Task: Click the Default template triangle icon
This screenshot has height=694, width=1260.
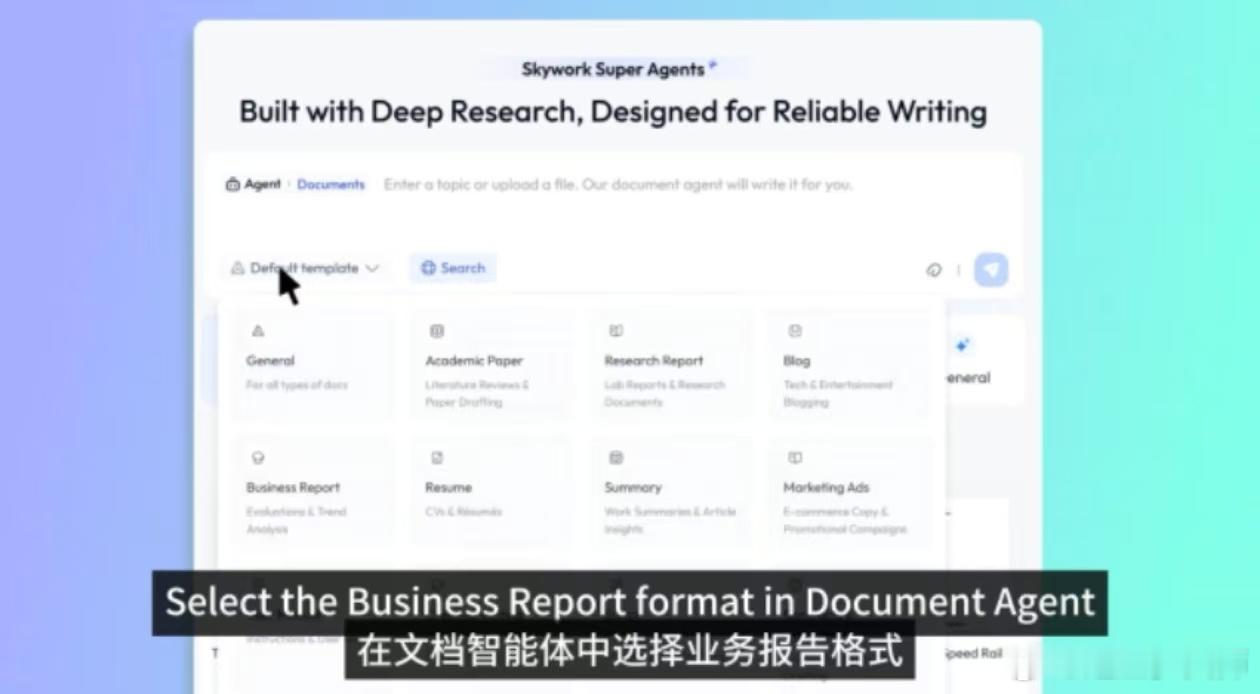Action: coord(237,268)
